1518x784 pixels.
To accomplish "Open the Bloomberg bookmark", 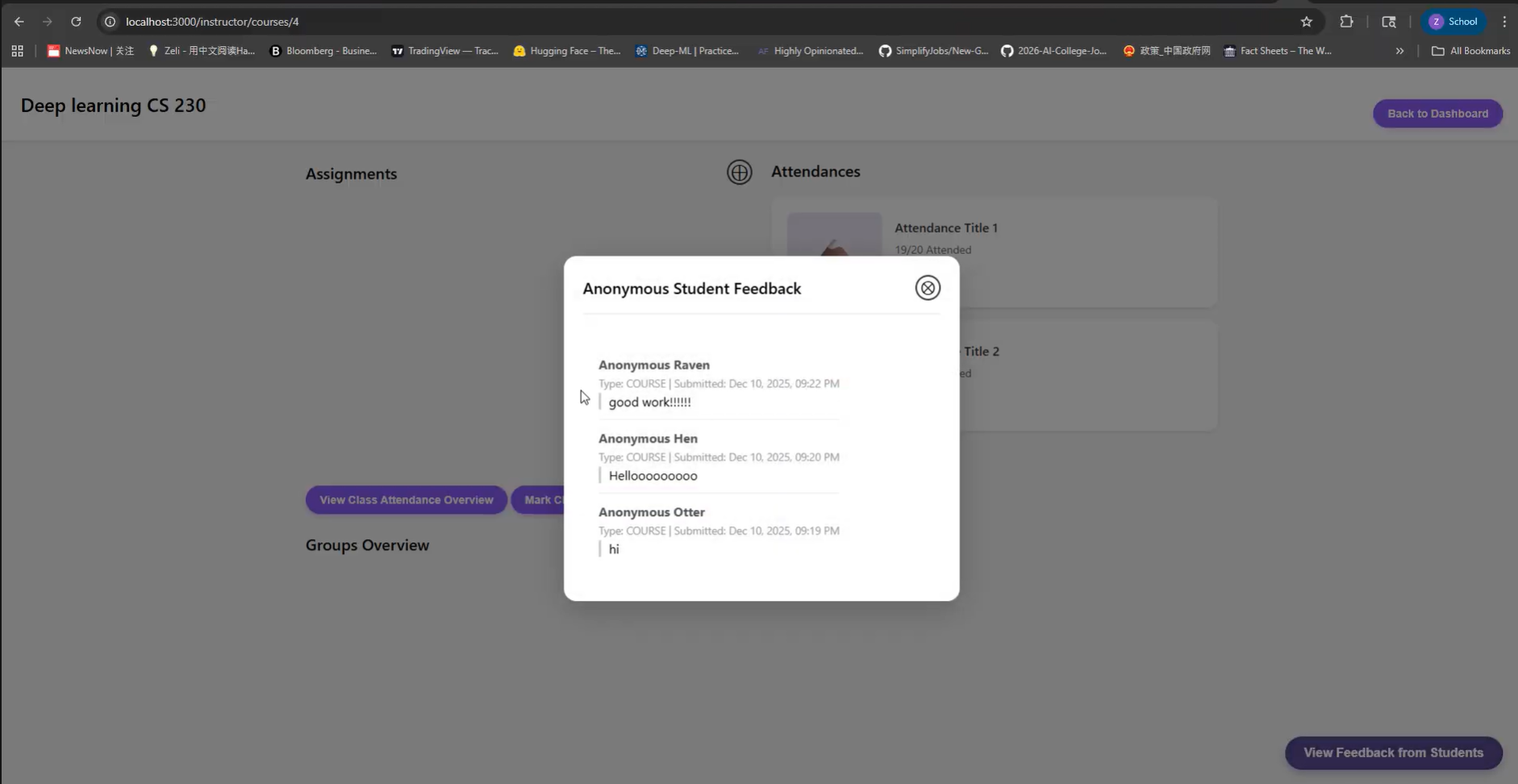I will 322,51.
